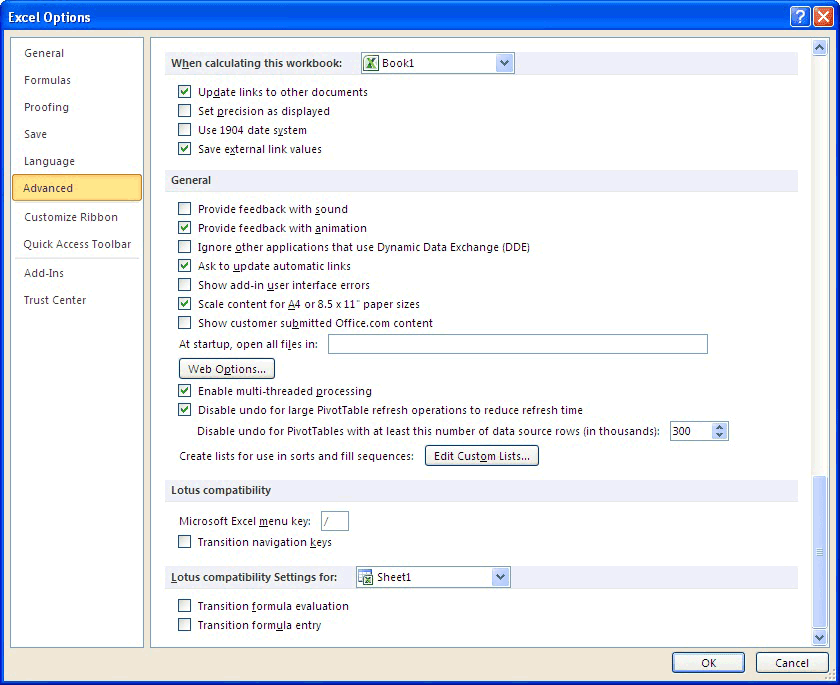Click the vertical scrollbar thumb
The width and height of the screenshot is (840, 685).
click(x=819, y=551)
